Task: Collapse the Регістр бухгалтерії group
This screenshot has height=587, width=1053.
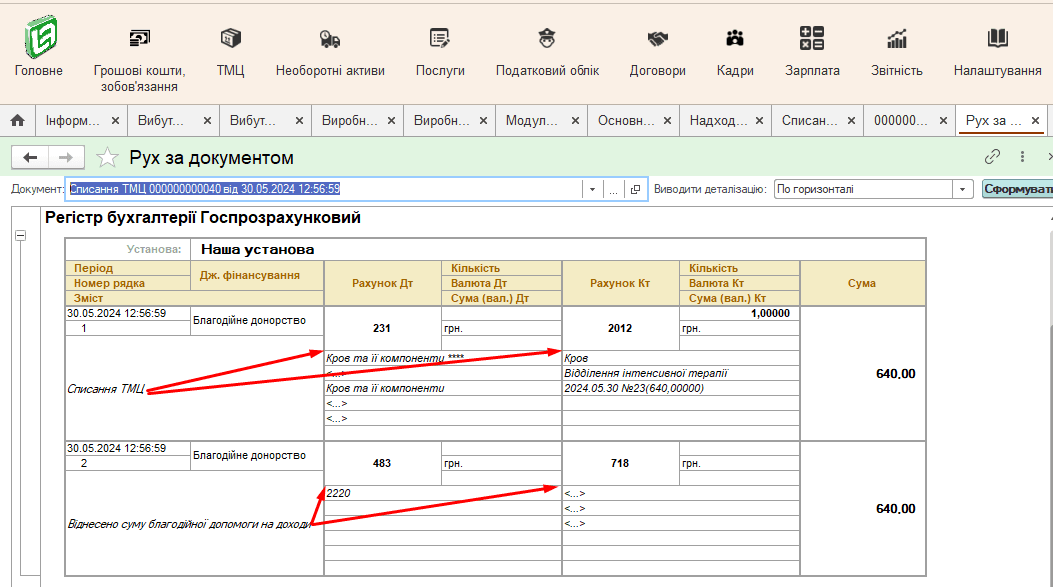Action: (20, 235)
